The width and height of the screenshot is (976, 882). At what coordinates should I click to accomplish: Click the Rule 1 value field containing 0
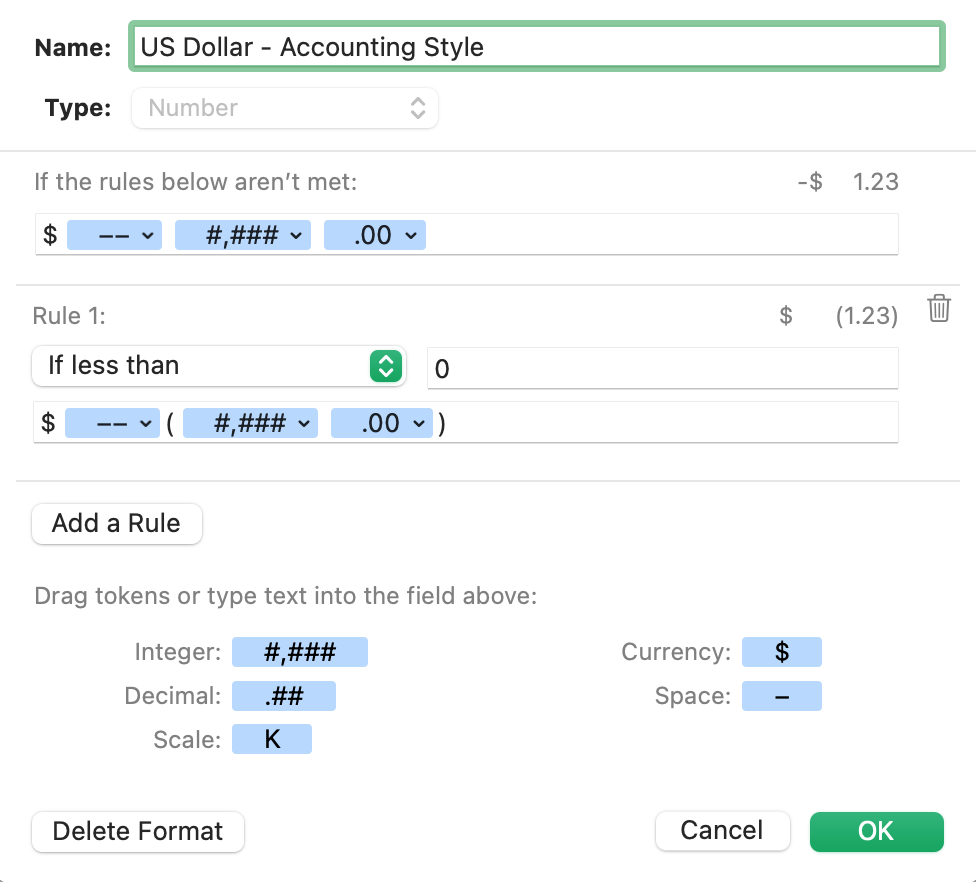pyautogui.click(x=662, y=369)
